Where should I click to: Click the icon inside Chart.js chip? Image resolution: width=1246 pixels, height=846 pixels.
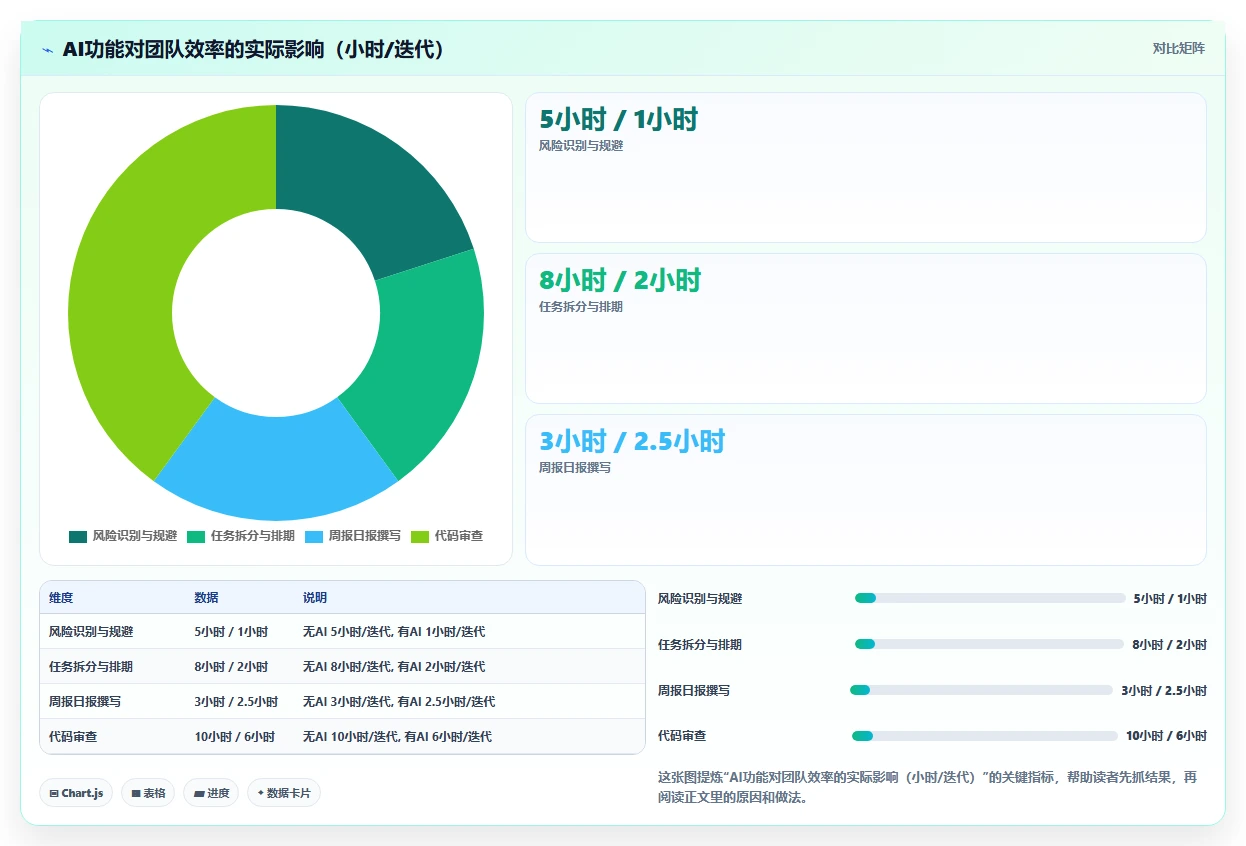(54, 793)
